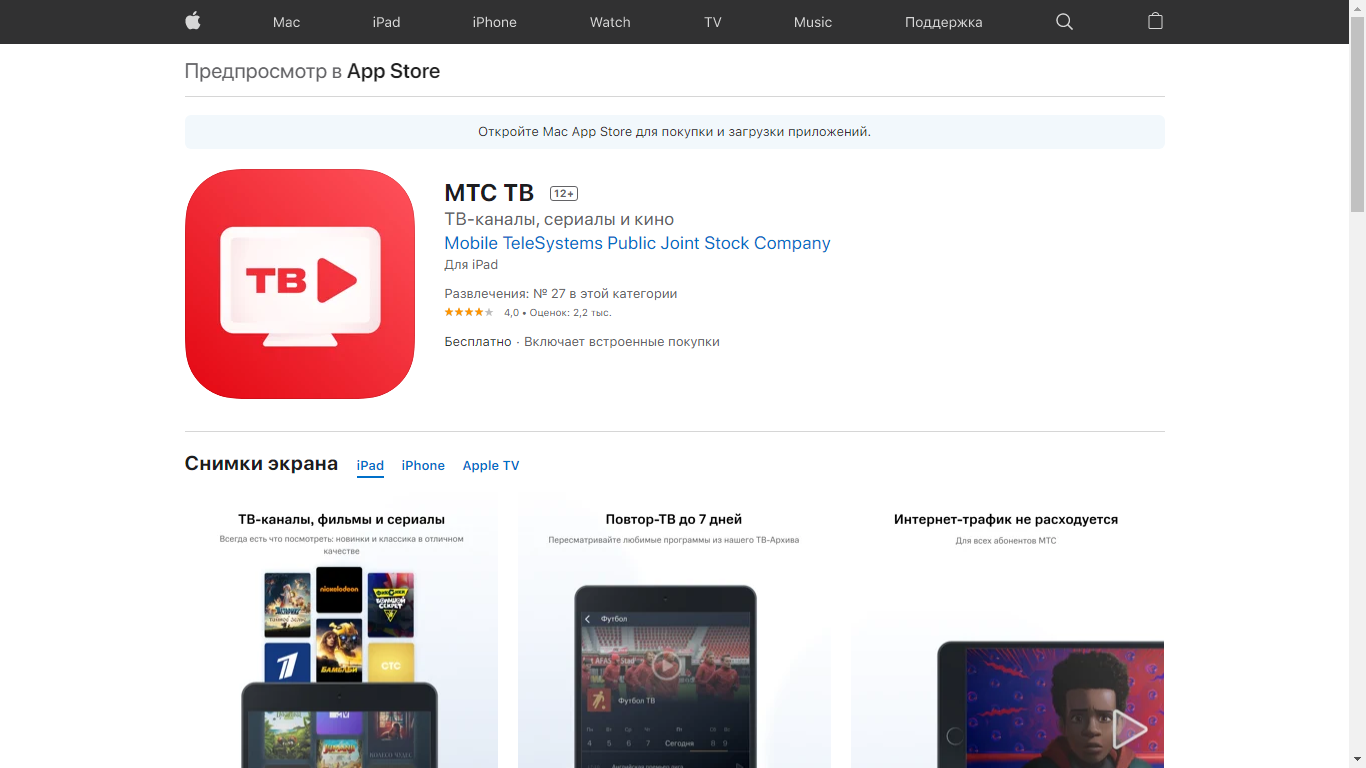
Task: Click the Предпросмотр в App Store heading
Action: (312, 71)
